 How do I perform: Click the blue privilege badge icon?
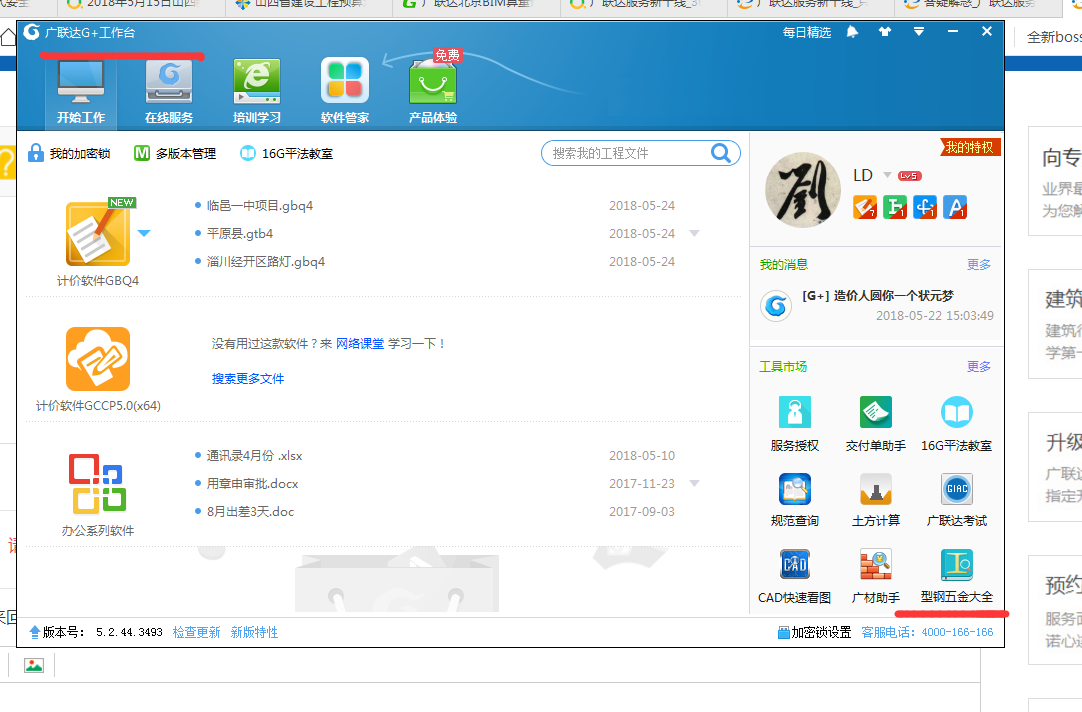click(x=925, y=207)
